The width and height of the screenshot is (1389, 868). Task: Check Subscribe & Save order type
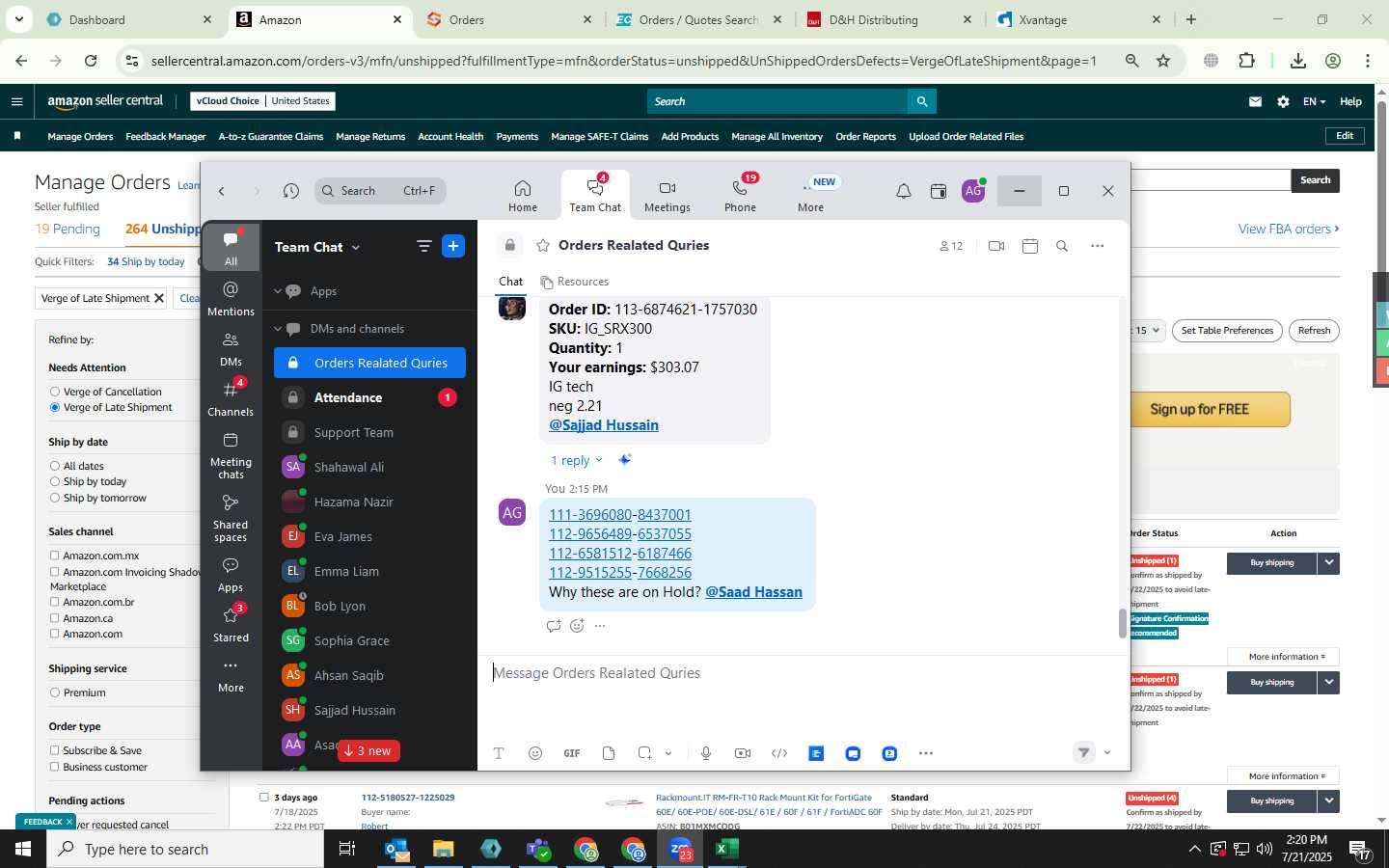[55, 750]
